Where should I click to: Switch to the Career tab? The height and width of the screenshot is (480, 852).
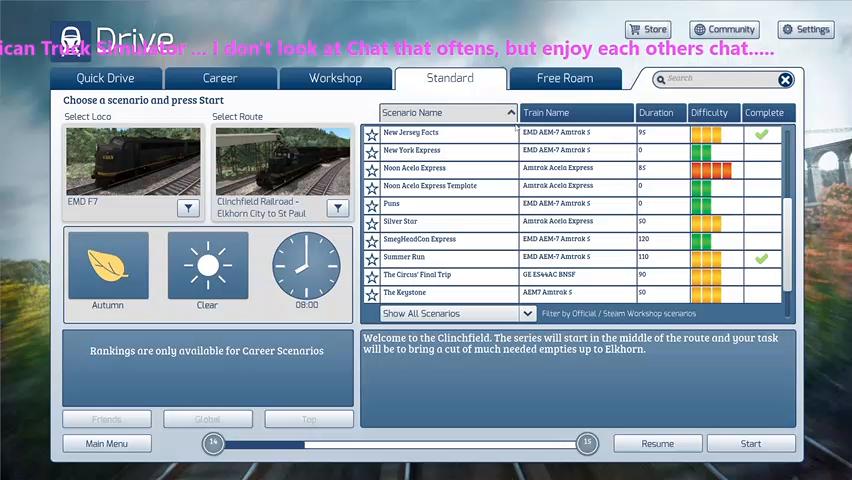click(220, 78)
